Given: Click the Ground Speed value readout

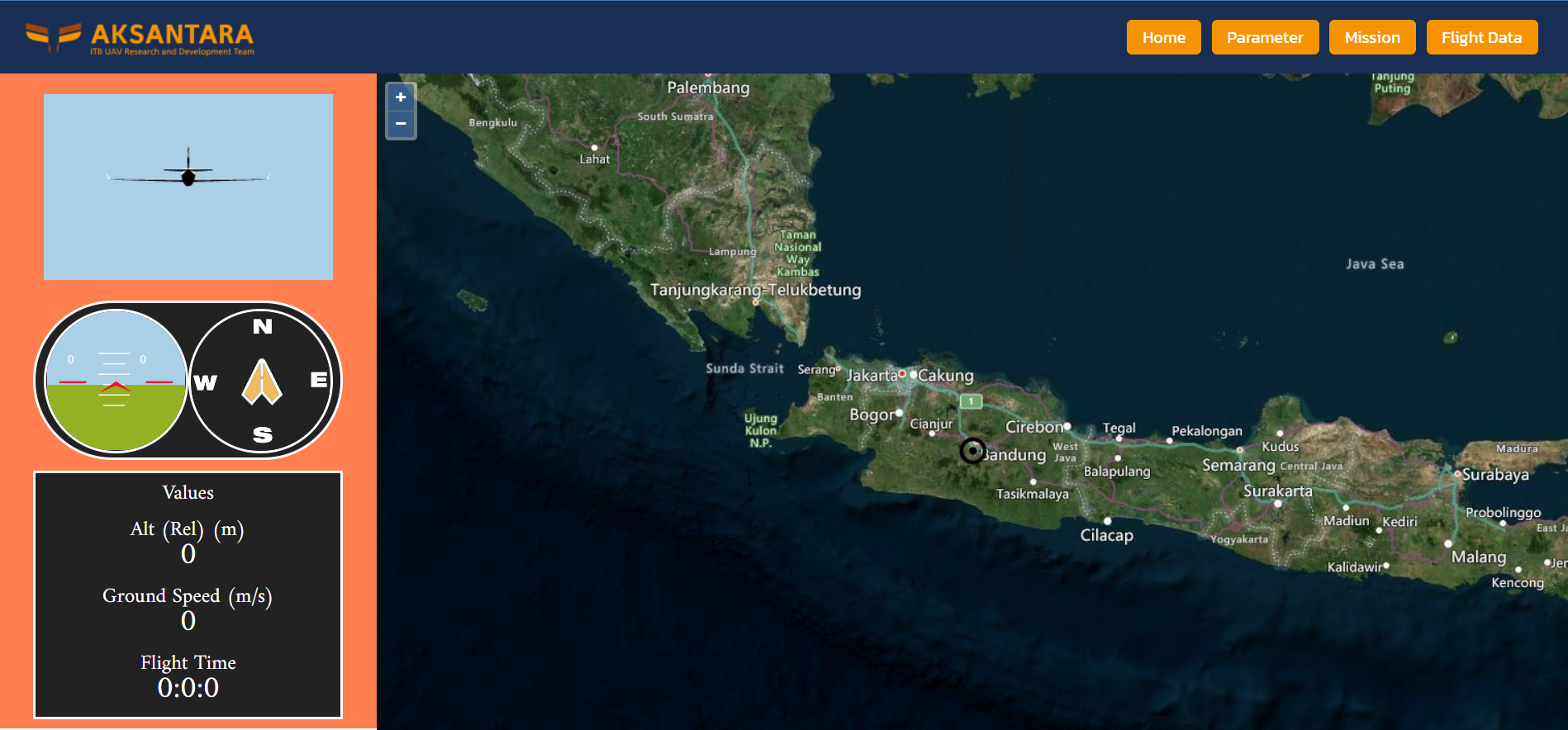Looking at the screenshot, I should click(x=188, y=620).
